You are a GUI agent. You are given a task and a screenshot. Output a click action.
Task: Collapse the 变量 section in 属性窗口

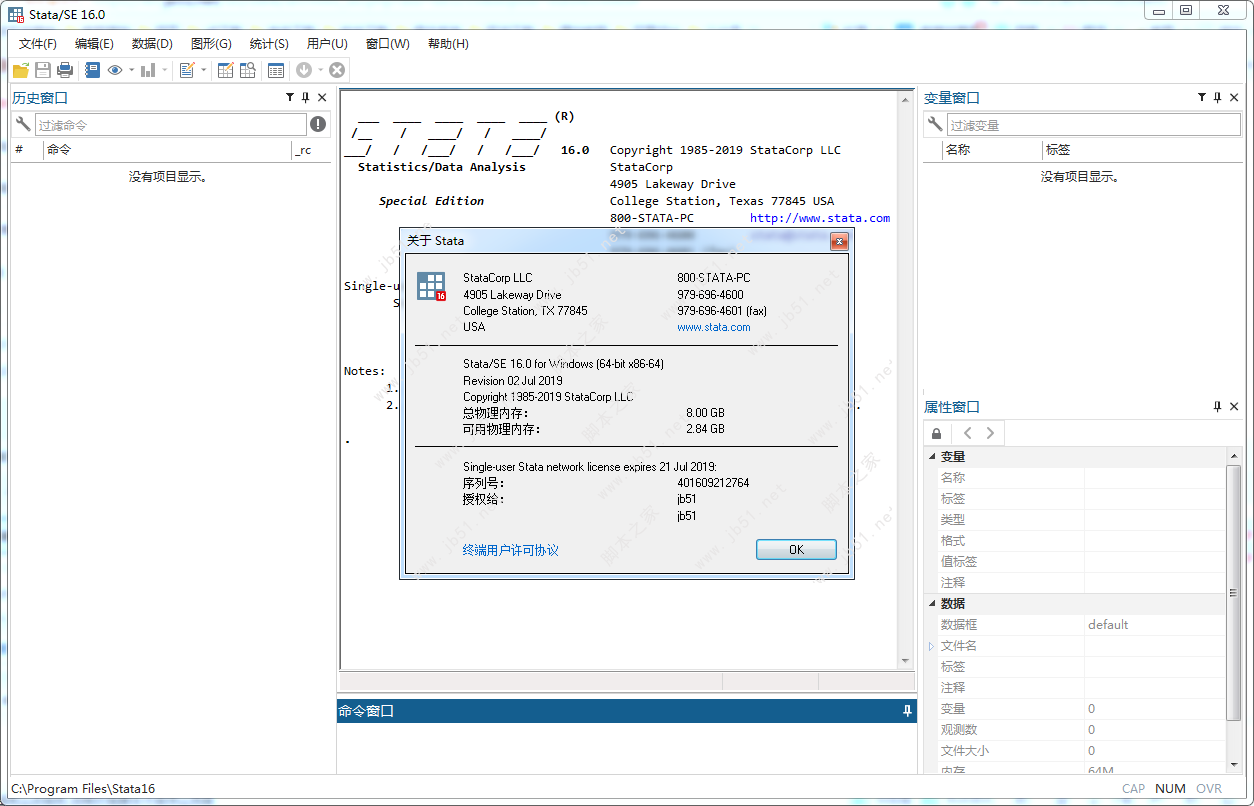pos(931,456)
